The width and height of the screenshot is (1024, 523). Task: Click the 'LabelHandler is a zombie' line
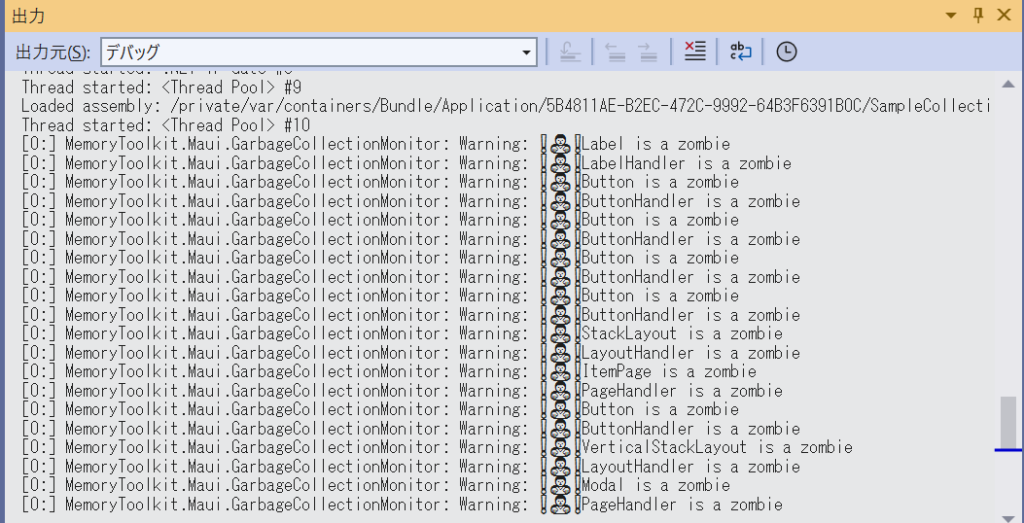point(406,163)
